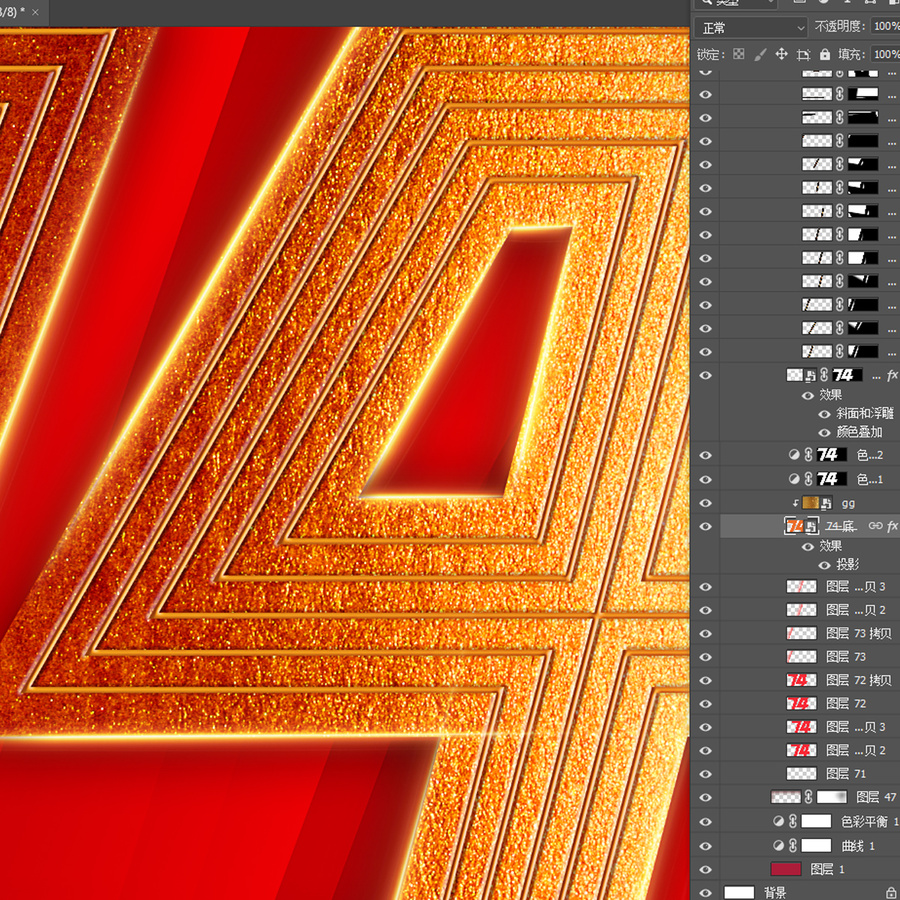
Task: Toggle visibility of 图层 1
Action: coord(705,870)
